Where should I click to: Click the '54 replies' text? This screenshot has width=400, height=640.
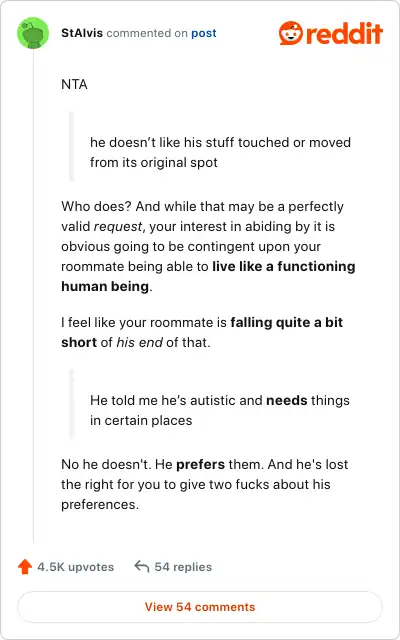pyautogui.click(x=183, y=567)
